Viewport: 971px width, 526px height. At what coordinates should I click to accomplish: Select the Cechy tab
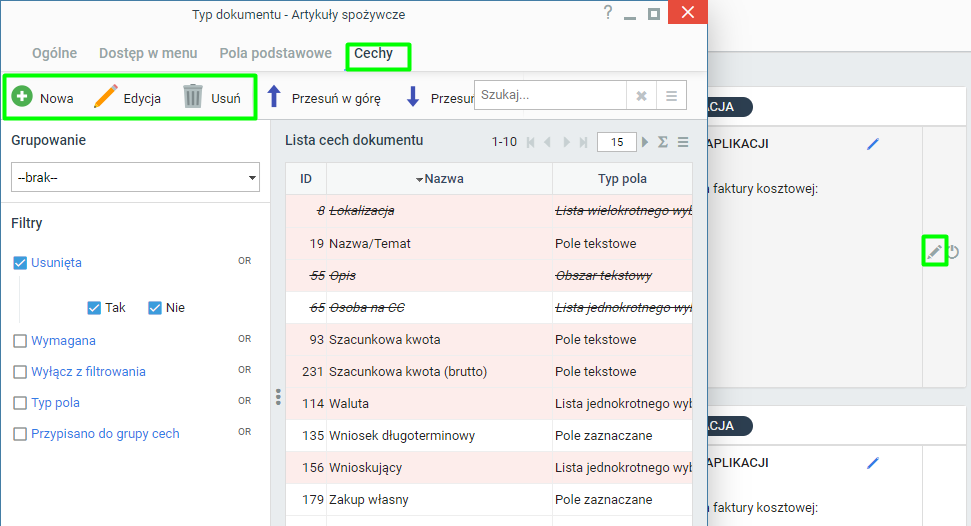[x=373, y=53]
